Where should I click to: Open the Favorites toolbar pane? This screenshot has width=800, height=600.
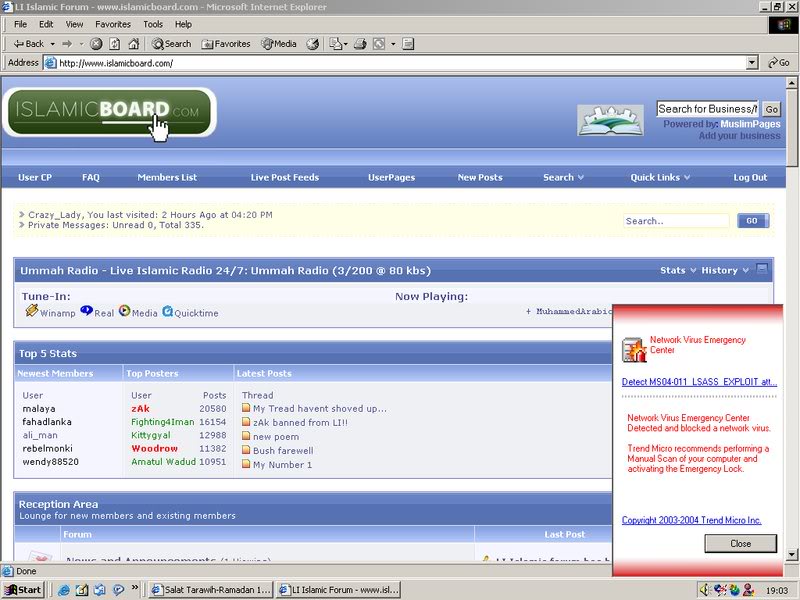tap(226, 44)
